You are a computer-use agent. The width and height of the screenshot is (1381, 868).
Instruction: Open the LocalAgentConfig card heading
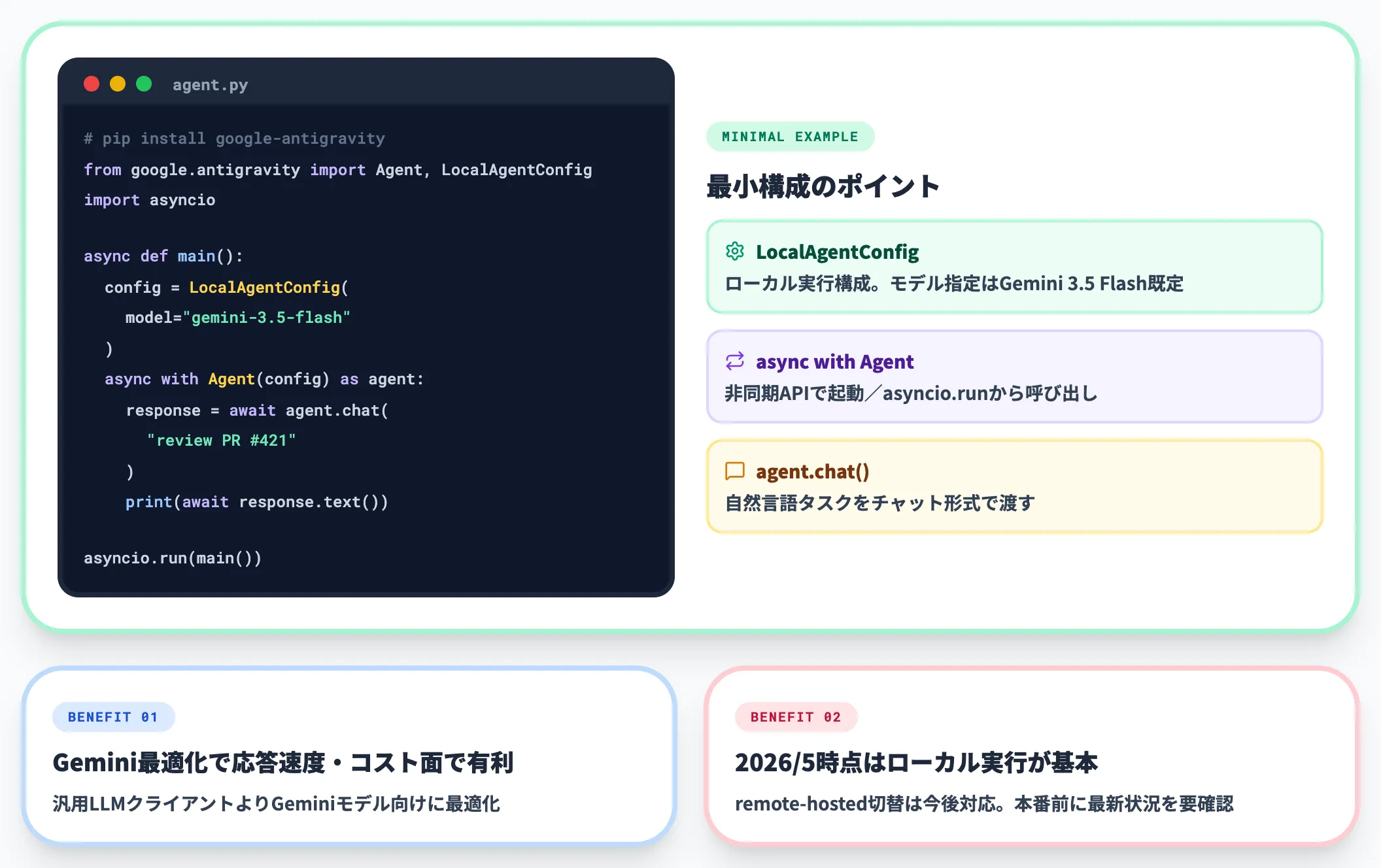click(837, 252)
